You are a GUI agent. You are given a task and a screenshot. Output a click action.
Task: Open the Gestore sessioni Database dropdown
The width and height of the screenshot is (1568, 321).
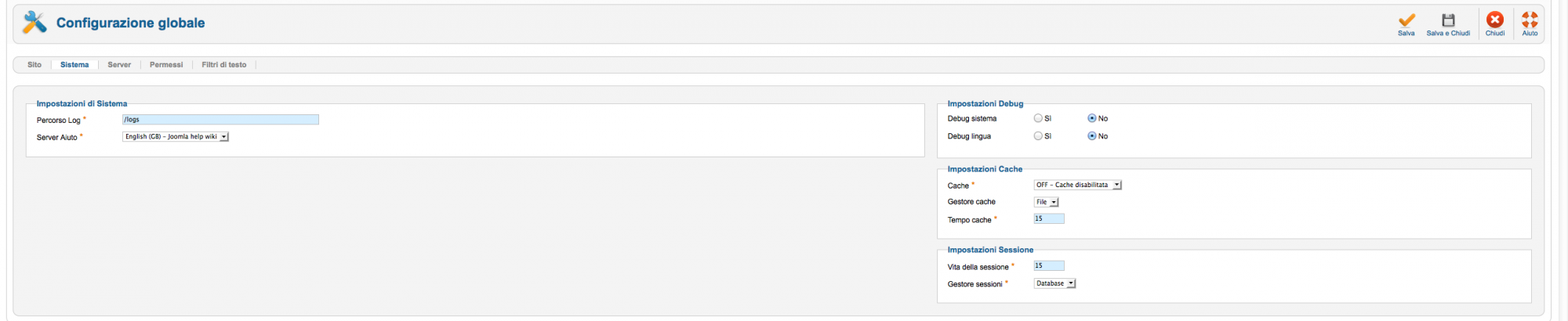[x=1054, y=283]
